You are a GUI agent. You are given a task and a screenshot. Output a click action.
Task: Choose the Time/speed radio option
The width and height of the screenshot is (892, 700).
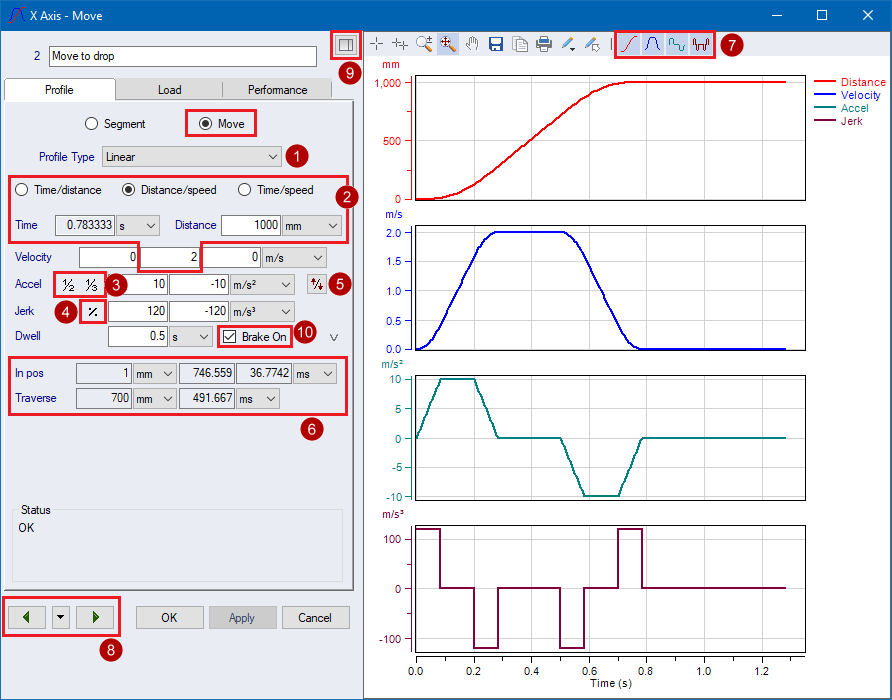pyautogui.click(x=245, y=190)
